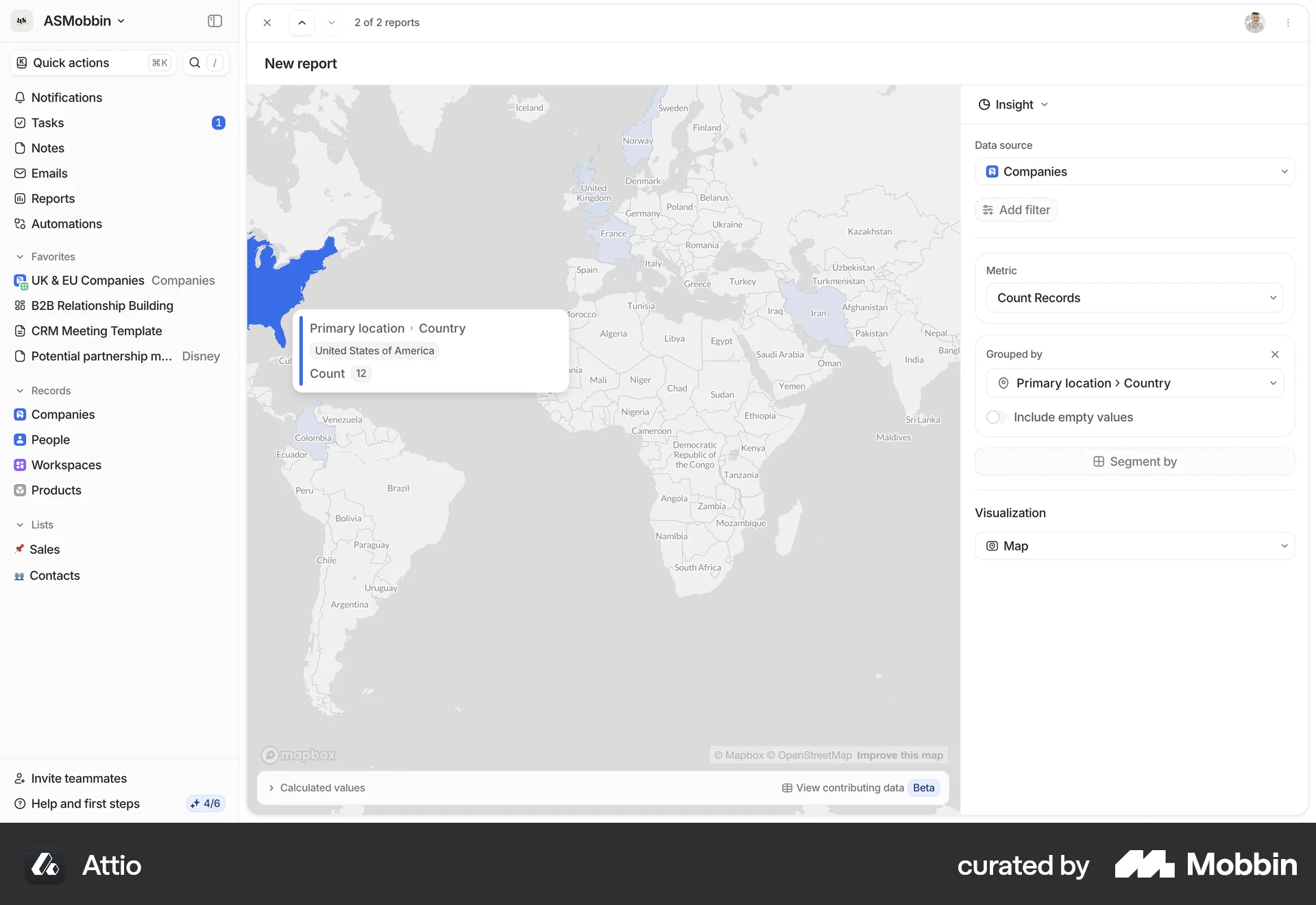
Task: Open the Companies data source dropdown
Action: [x=1134, y=171]
